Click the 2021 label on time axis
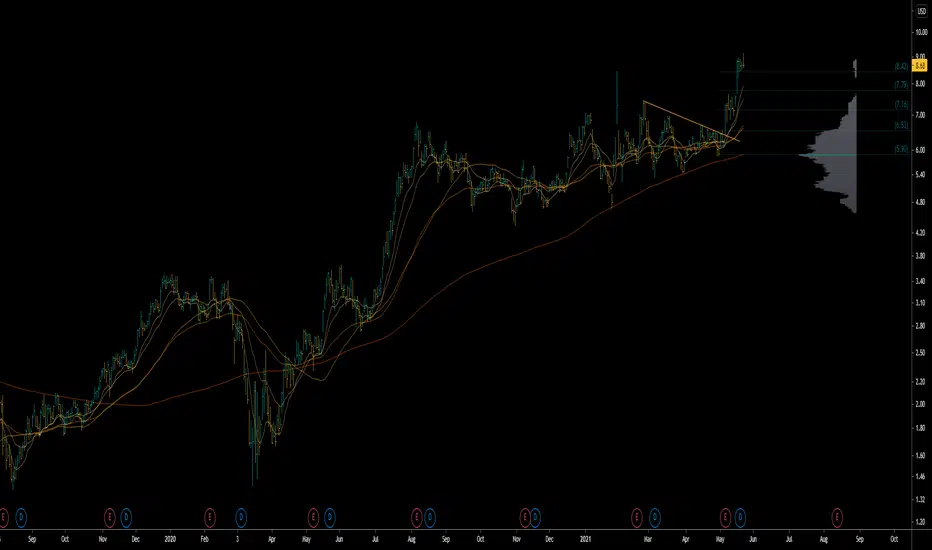 (587, 539)
